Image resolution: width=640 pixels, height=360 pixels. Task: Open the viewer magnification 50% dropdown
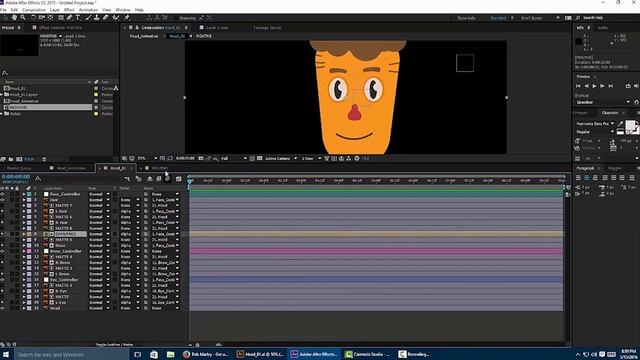coord(147,158)
